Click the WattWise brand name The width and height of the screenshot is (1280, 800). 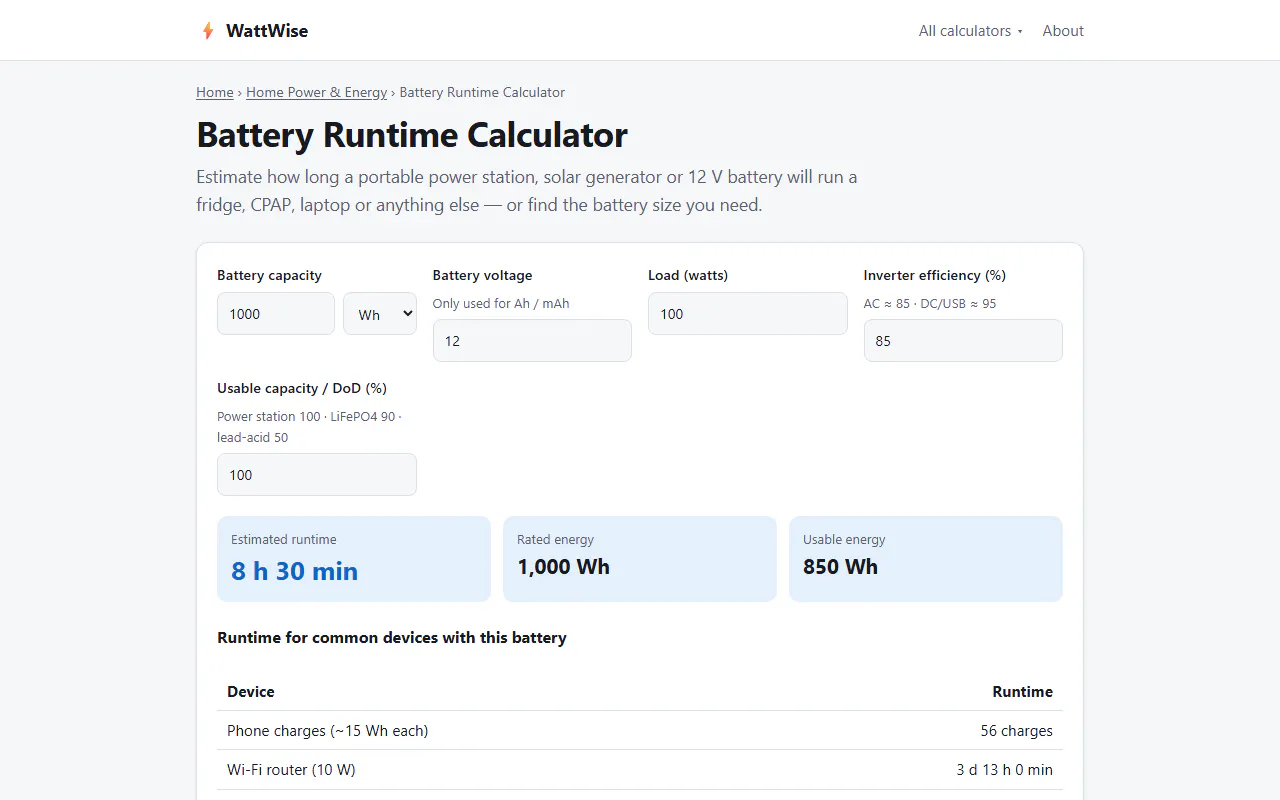(x=267, y=31)
